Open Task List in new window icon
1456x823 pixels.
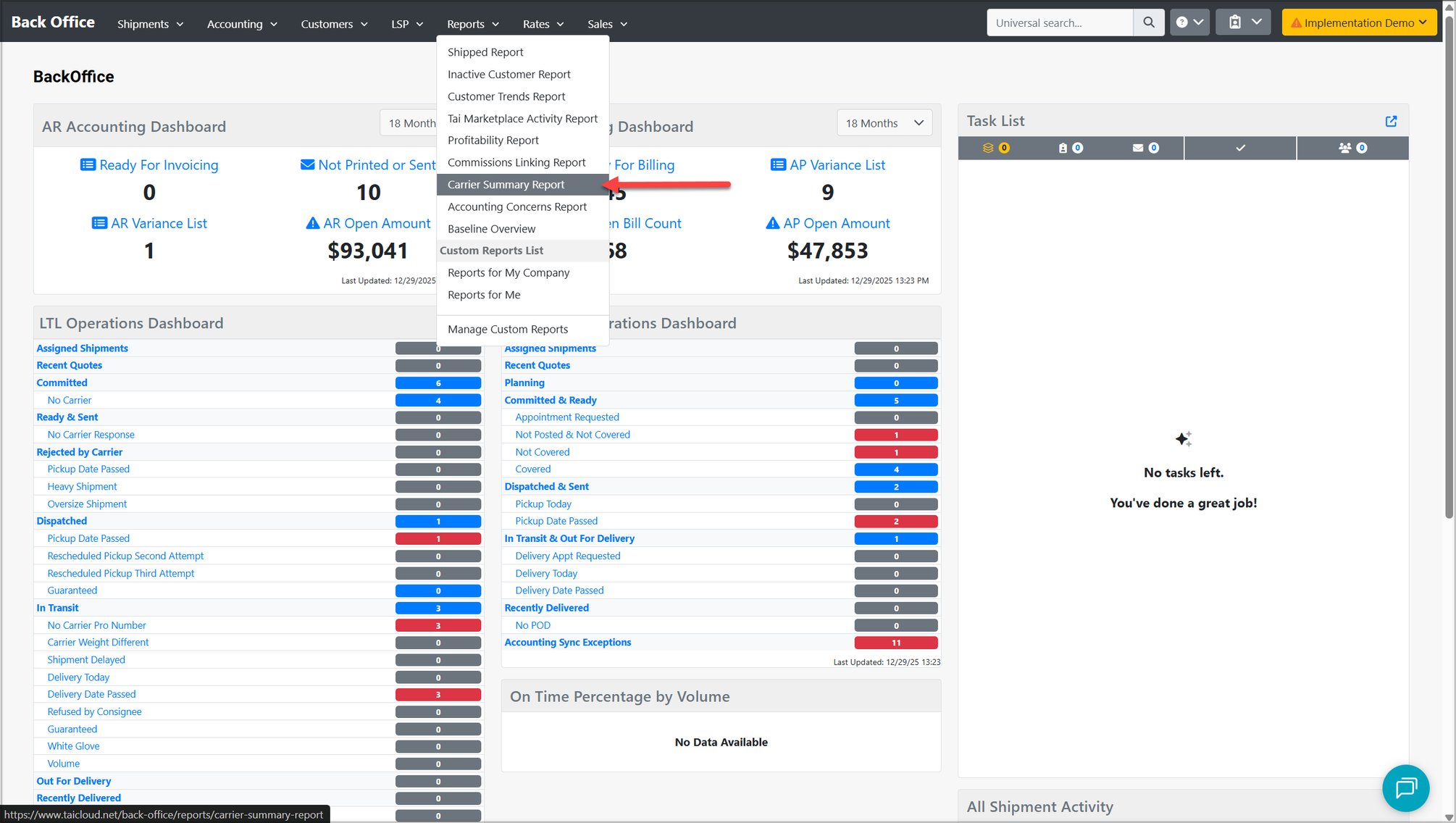click(1391, 121)
